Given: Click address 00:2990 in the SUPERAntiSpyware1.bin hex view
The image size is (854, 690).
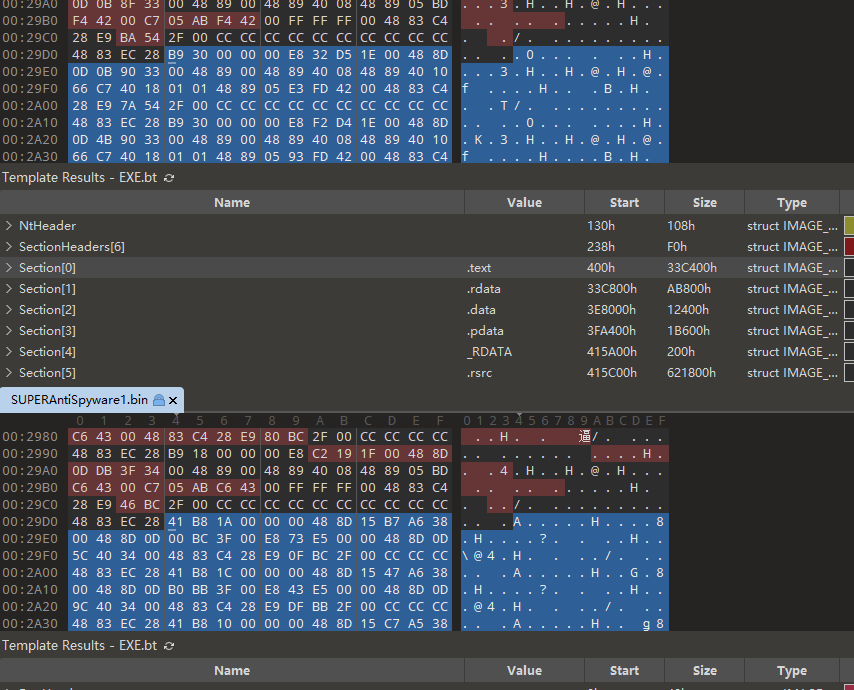Looking at the screenshot, I should 30,454.
